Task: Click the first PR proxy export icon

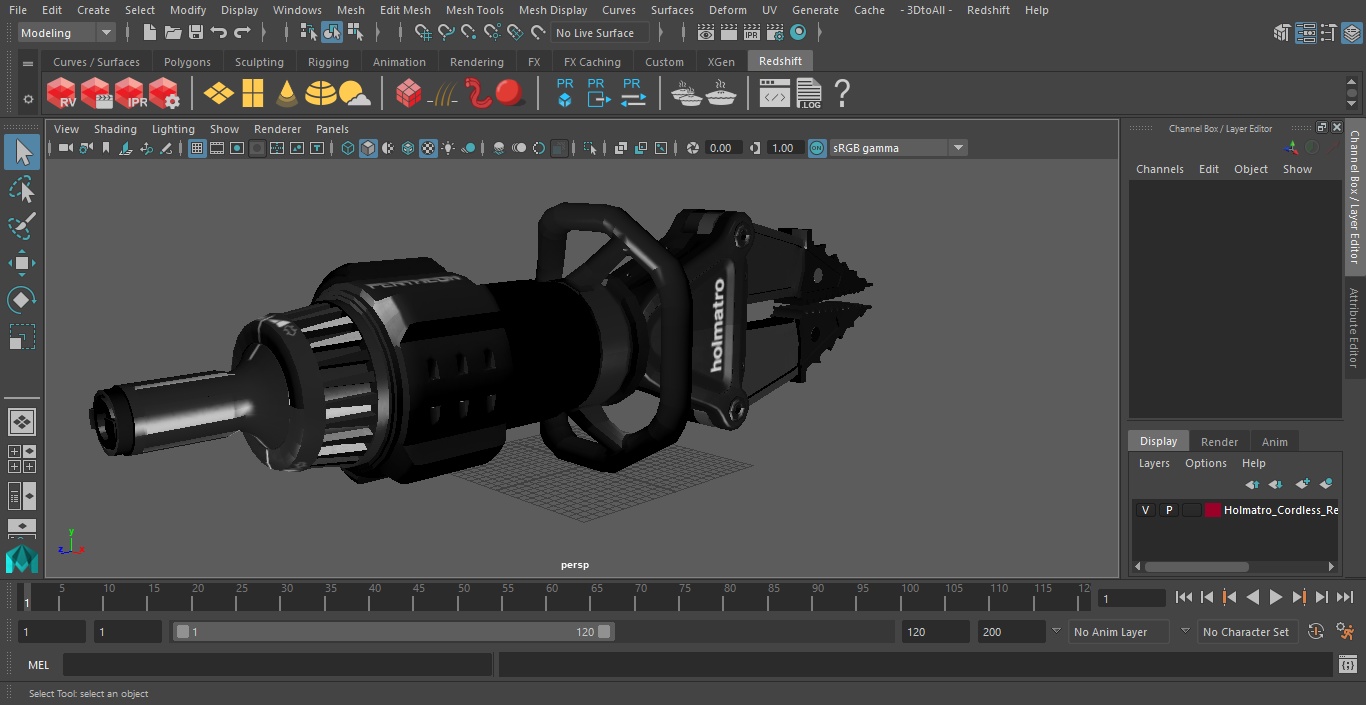Action: tap(565, 93)
